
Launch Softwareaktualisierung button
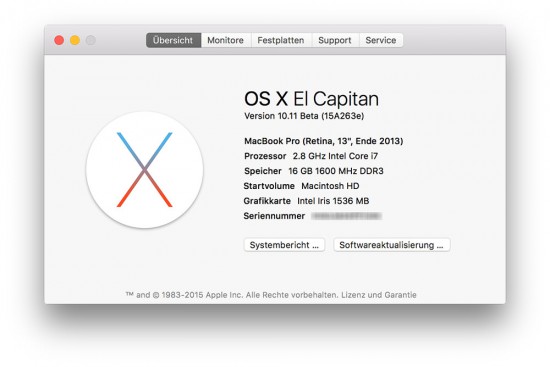pyautogui.click(x=391, y=245)
